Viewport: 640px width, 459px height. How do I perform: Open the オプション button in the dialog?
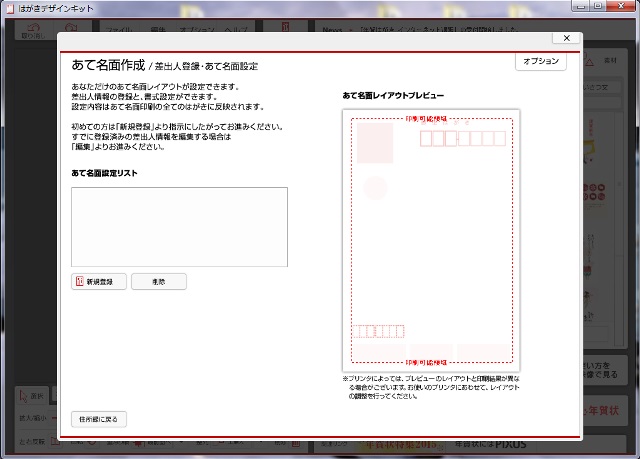(541, 62)
